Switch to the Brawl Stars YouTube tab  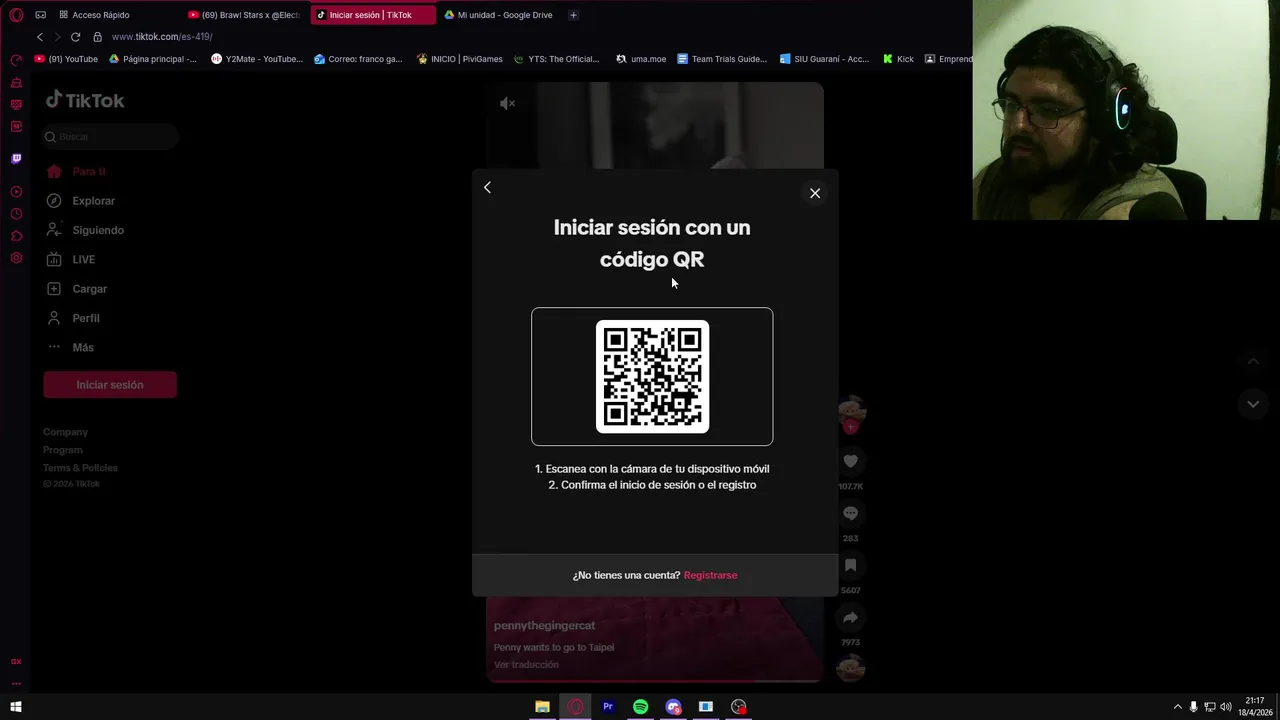coord(245,15)
